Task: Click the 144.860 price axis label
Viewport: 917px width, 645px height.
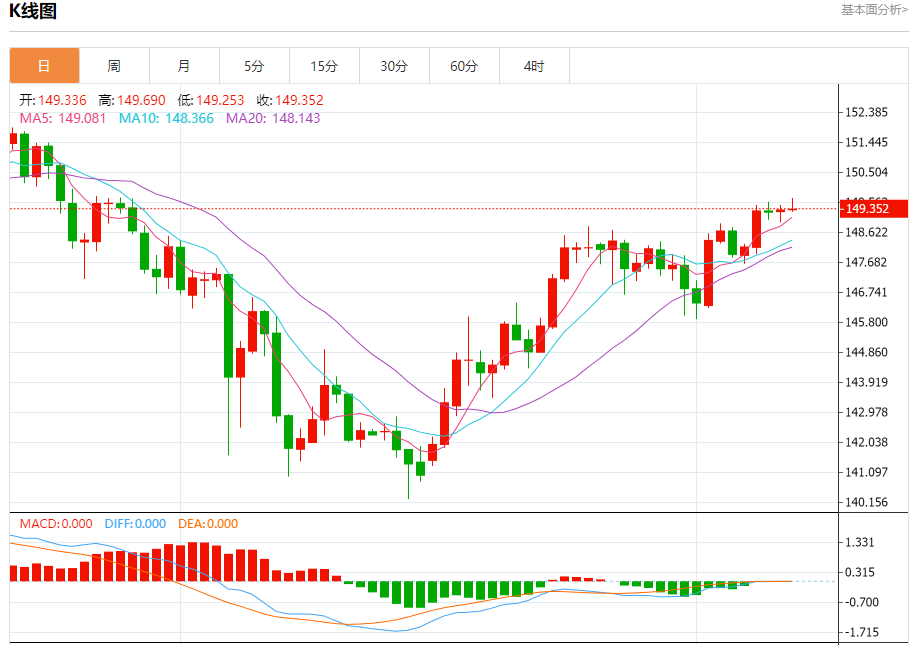Action: click(867, 352)
